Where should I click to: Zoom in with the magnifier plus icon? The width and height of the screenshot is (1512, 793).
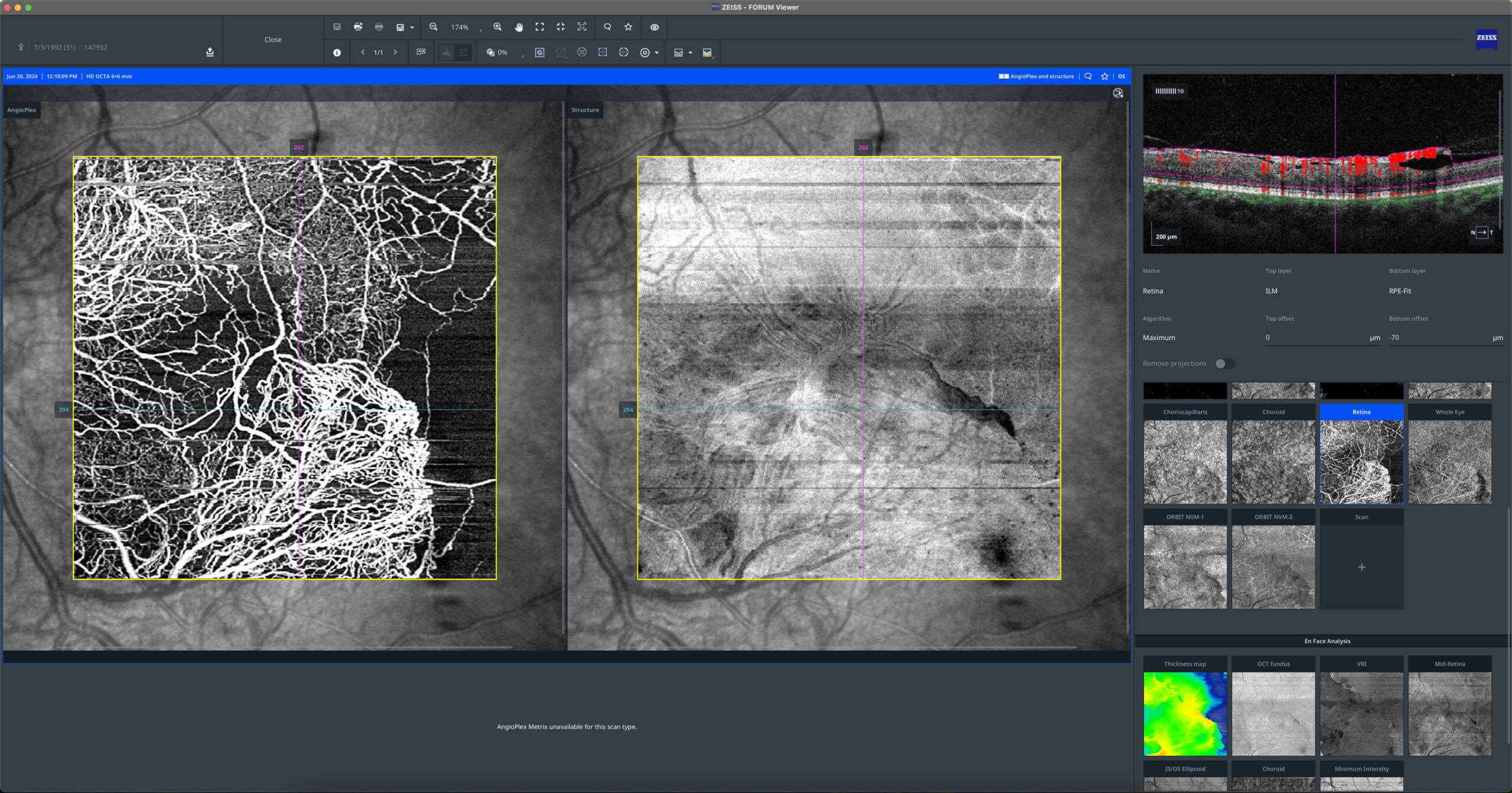click(x=497, y=27)
